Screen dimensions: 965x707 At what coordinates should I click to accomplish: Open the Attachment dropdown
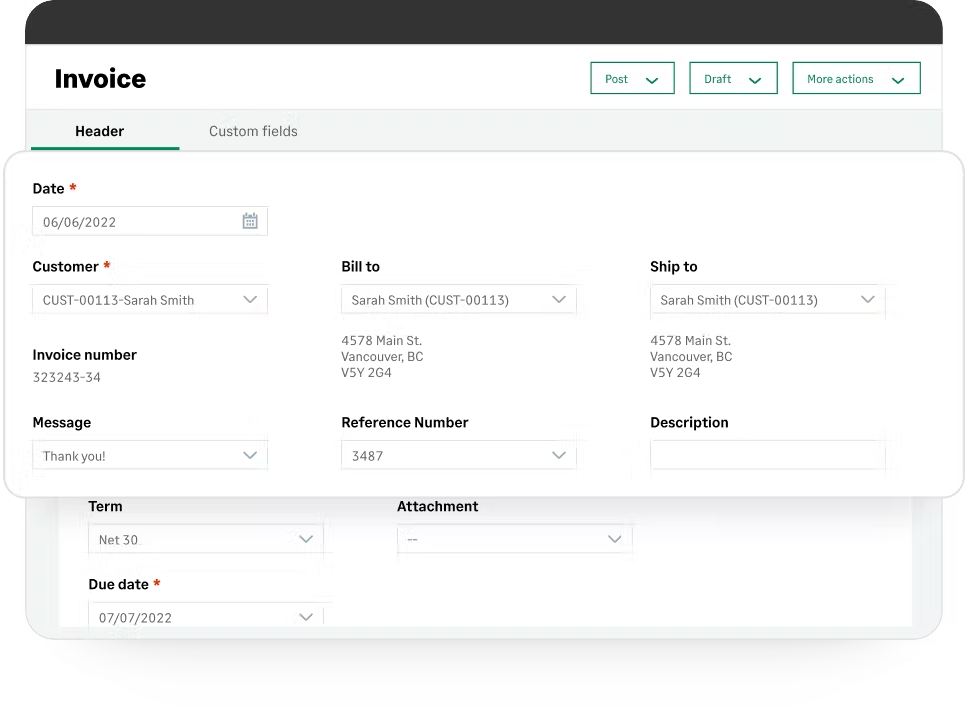pos(515,539)
